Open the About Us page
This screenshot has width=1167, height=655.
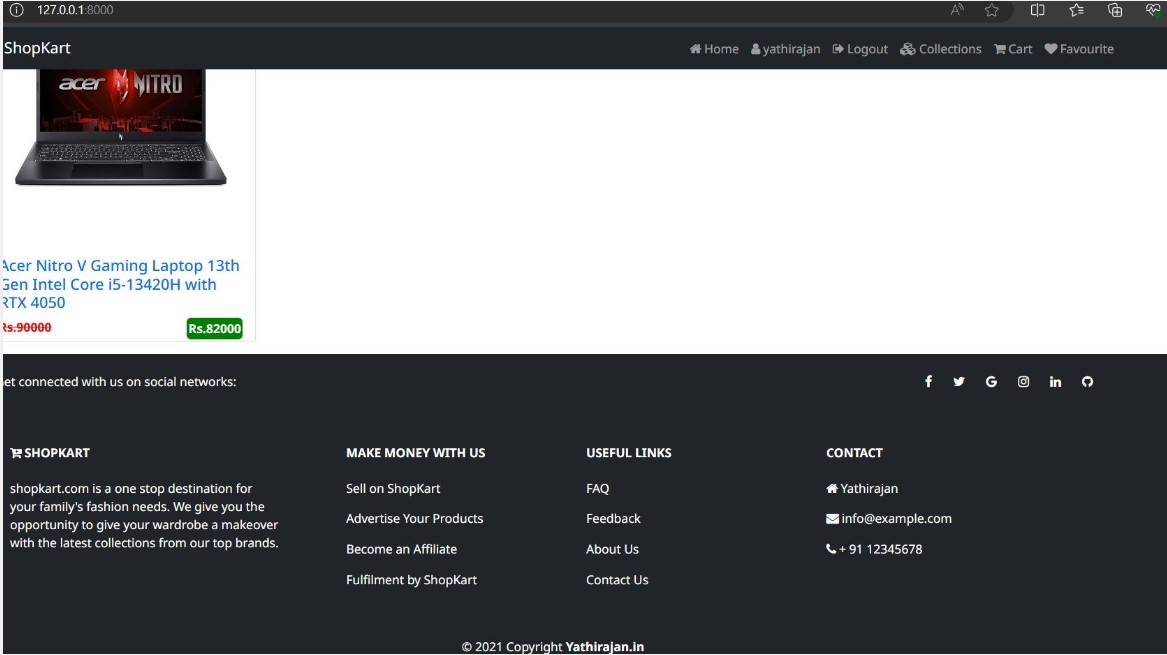[x=612, y=549]
